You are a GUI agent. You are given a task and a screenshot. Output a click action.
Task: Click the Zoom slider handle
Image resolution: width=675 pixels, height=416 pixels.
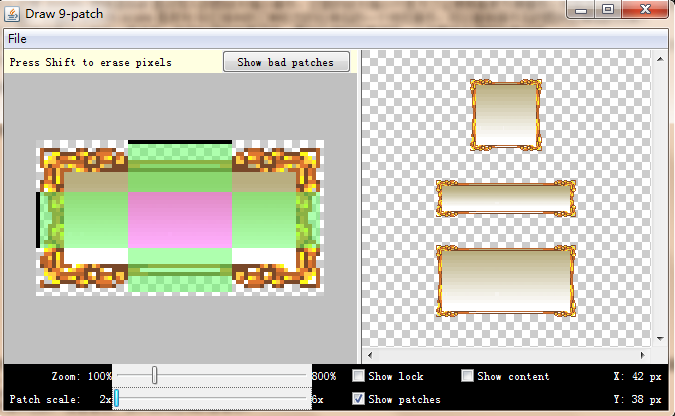click(154, 376)
